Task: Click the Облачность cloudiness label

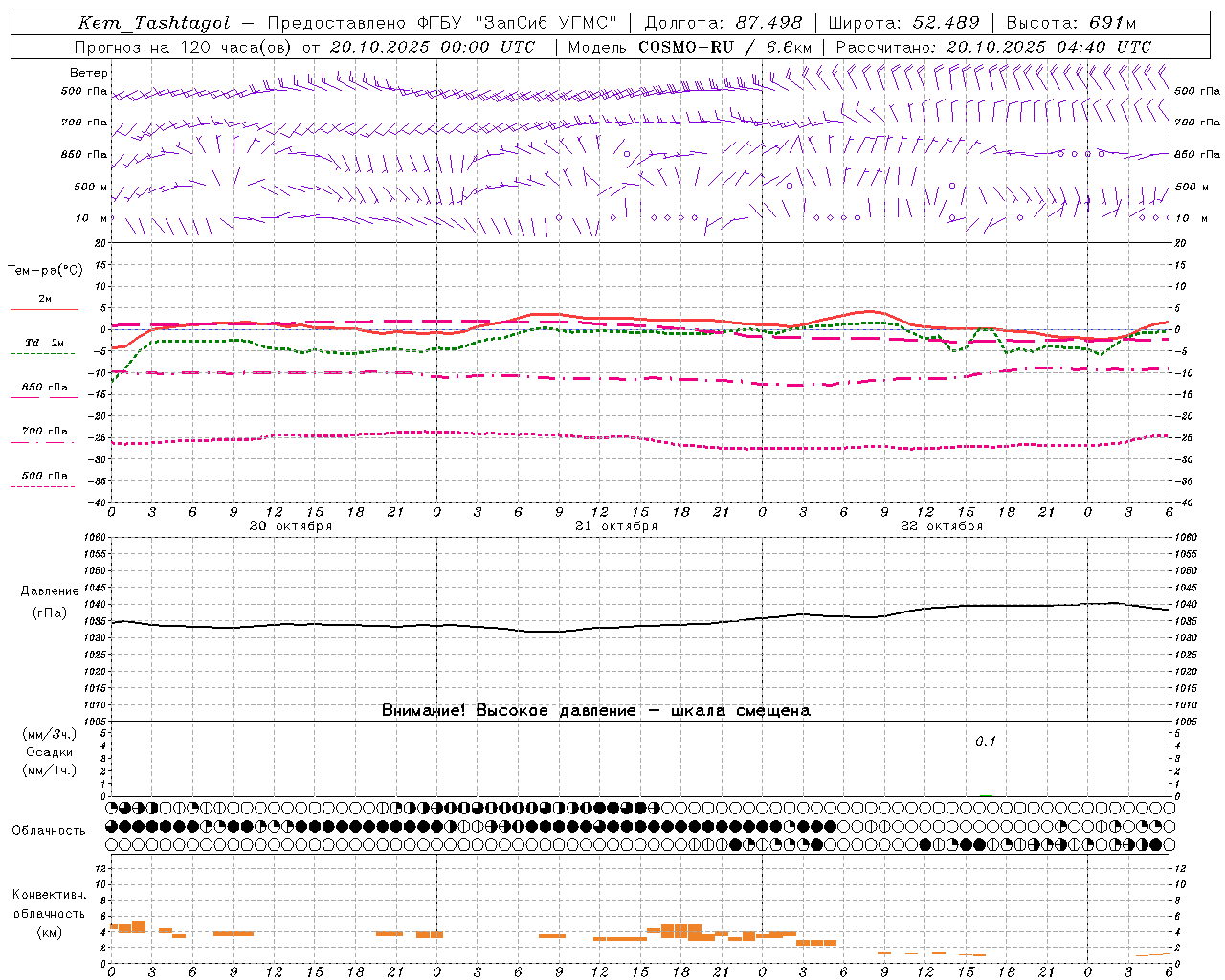Action: coord(49,831)
